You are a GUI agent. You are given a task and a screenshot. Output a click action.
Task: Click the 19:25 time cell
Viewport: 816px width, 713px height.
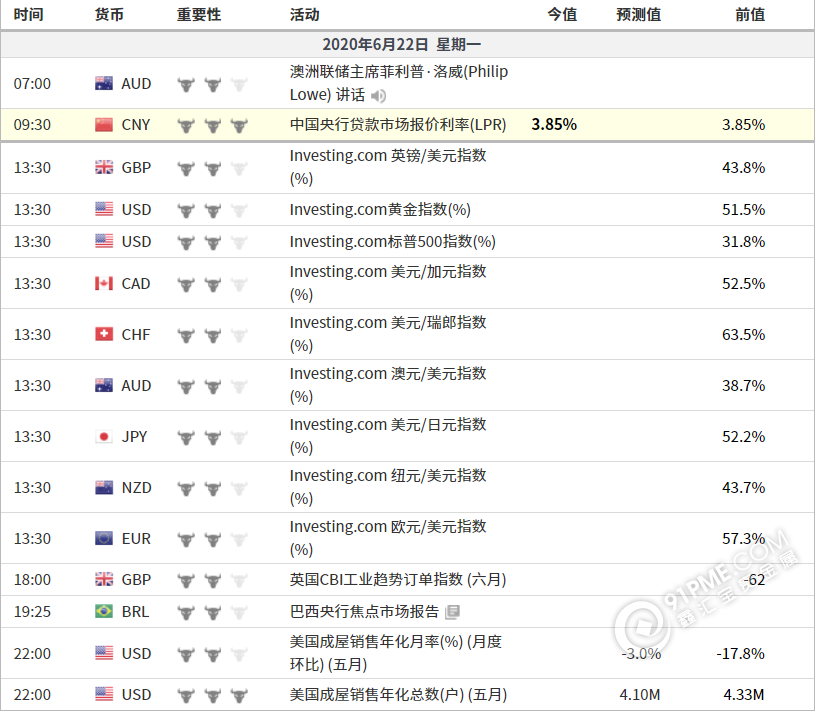point(32,612)
